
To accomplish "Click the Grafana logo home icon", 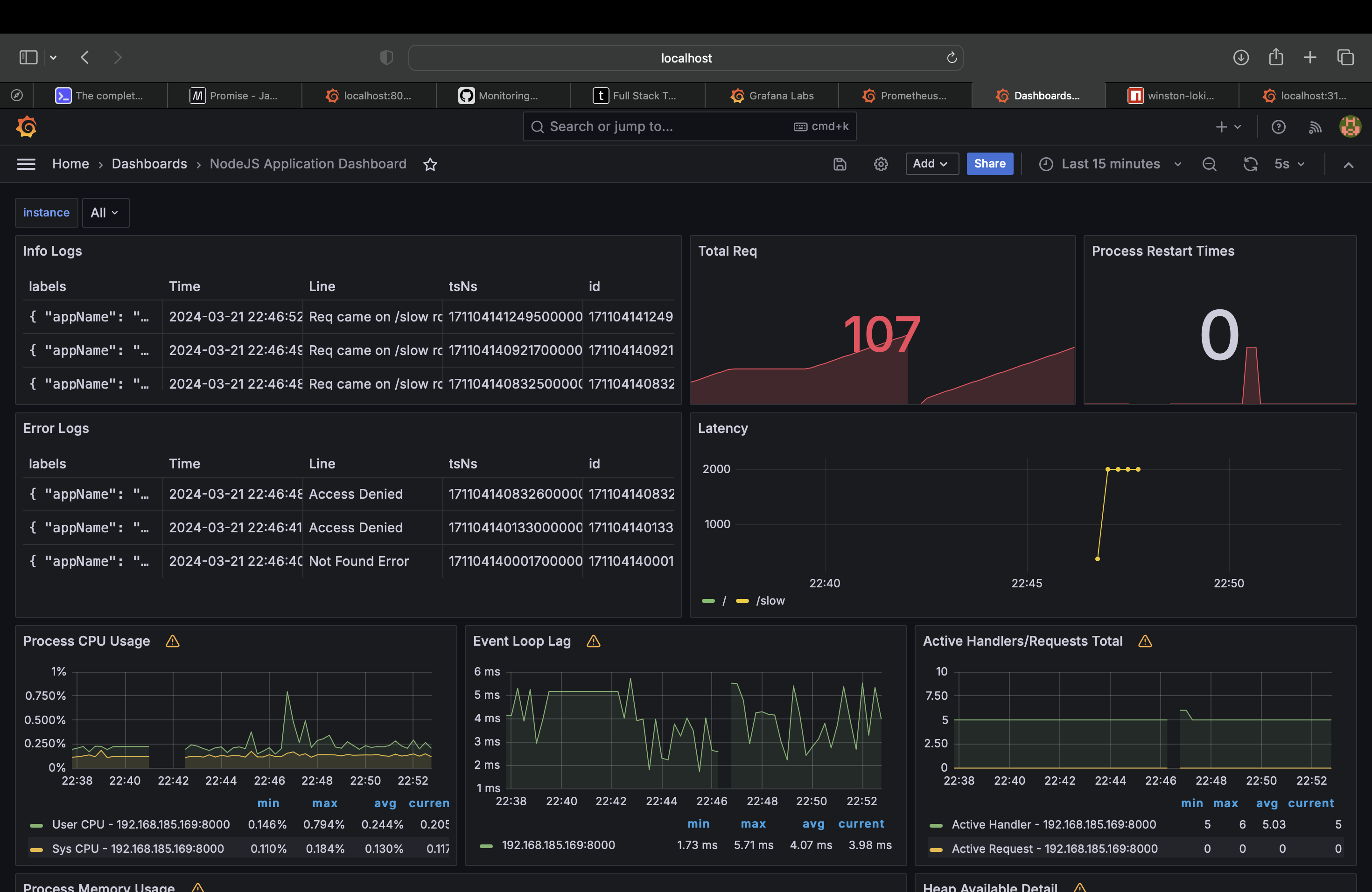I will click(x=27, y=127).
